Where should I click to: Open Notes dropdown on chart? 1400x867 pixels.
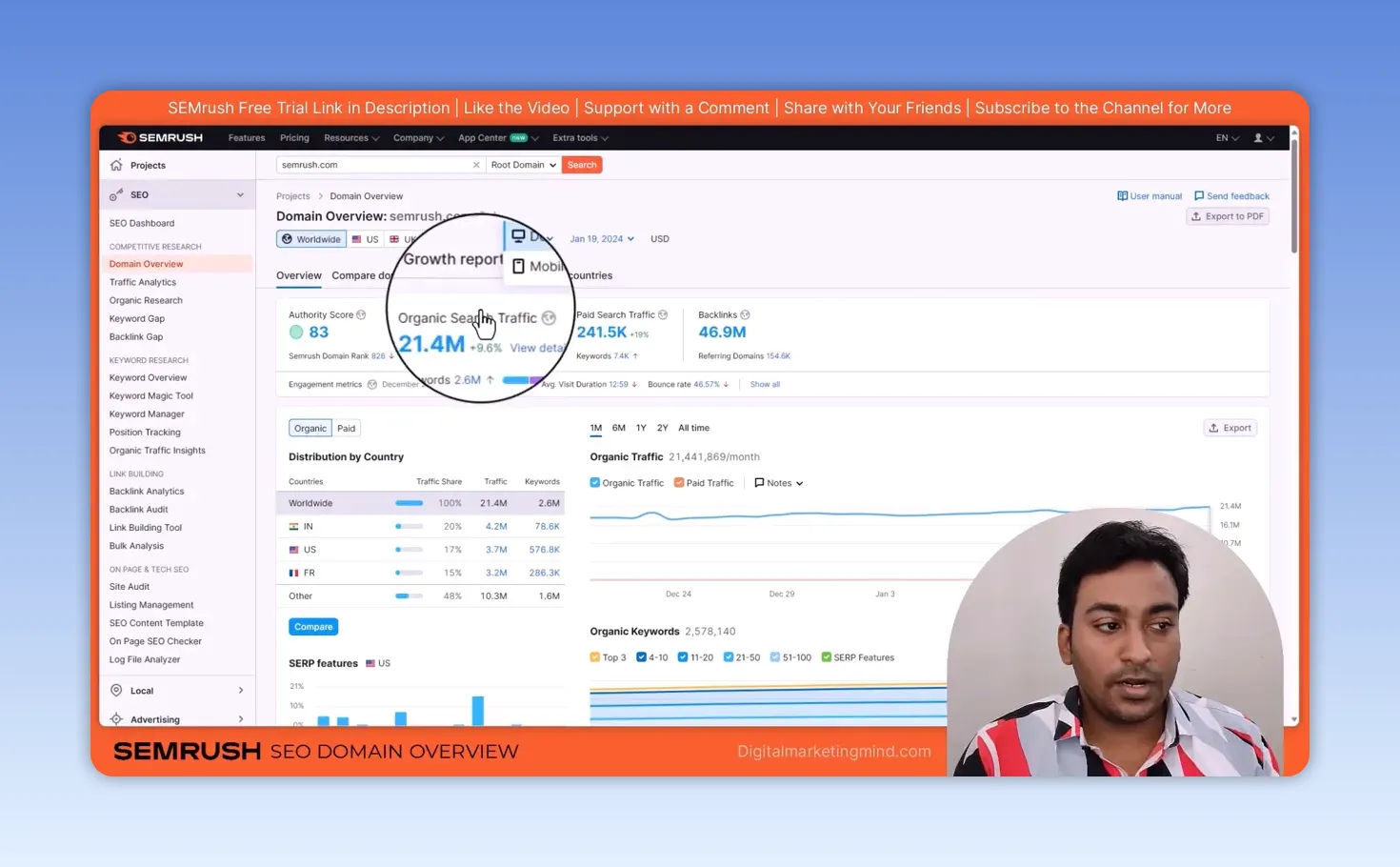(x=779, y=483)
